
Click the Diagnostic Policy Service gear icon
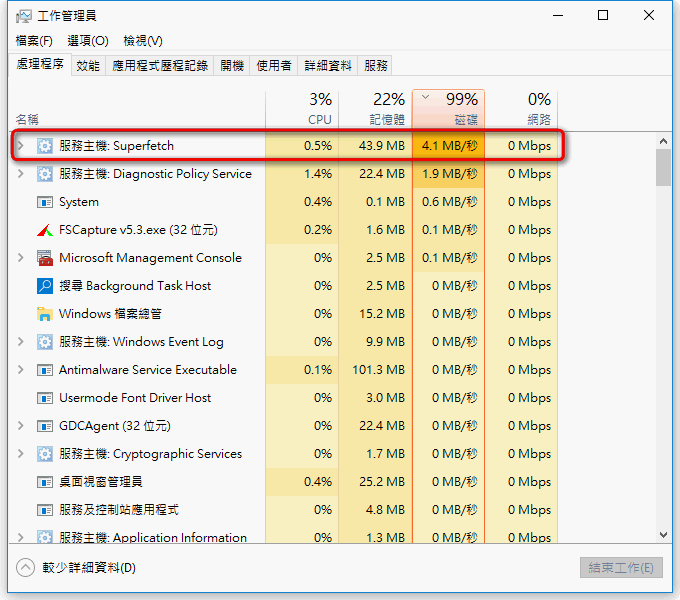45,174
